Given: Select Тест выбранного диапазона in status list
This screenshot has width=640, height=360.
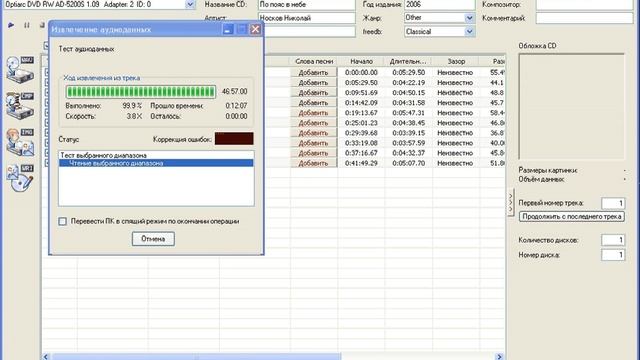Looking at the screenshot, I should click(104, 156).
